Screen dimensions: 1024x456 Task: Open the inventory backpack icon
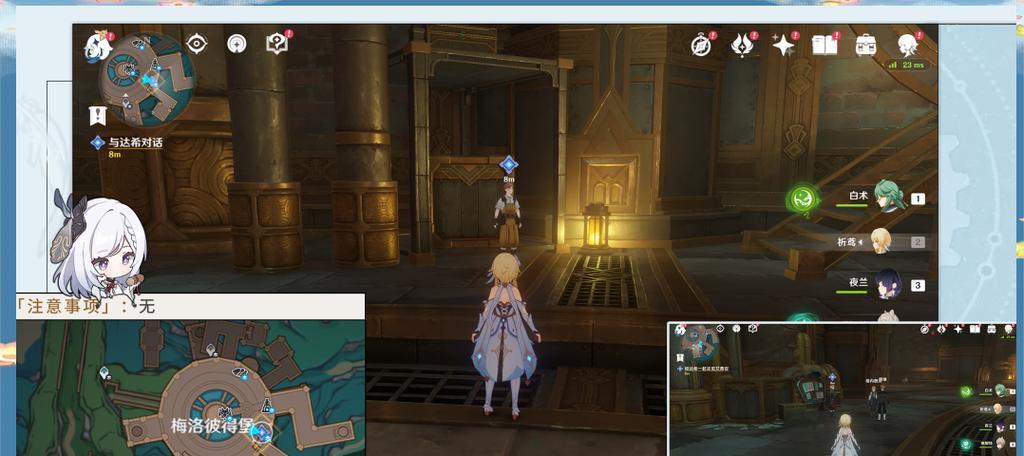(x=866, y=44)
